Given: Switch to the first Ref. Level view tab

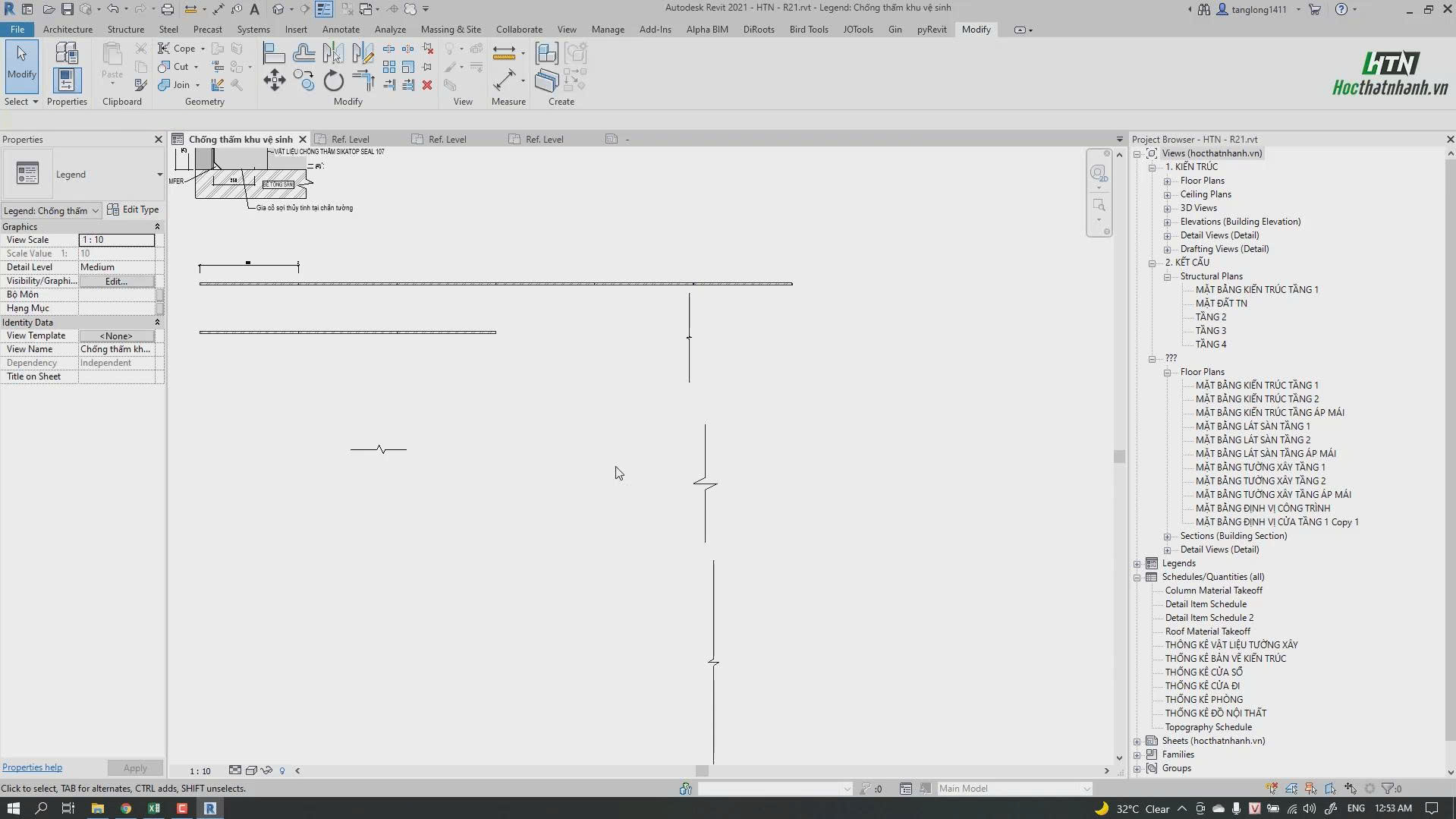Looking at the screenshot, I should (x=350, y=139).
